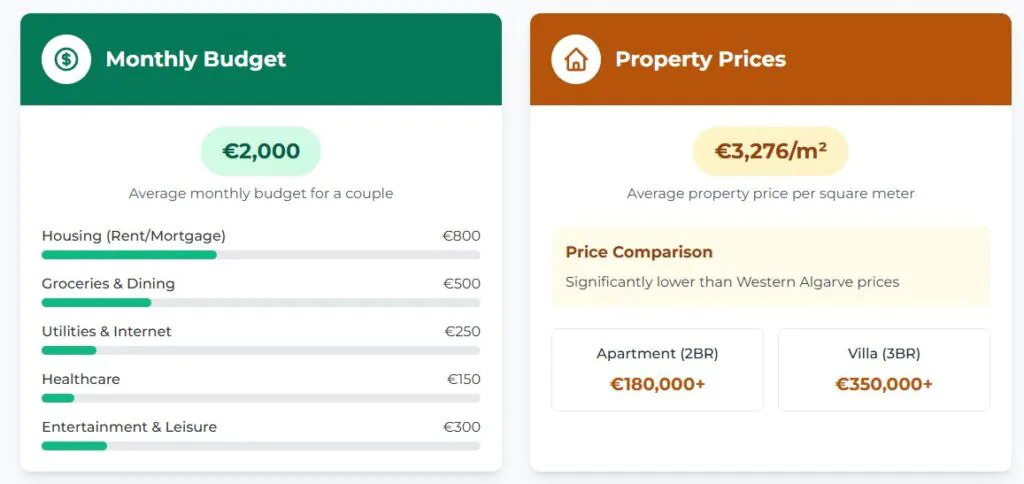1024x484 pixels.
Task: Click the Healthcare progress bar
Action: click(x=260, y=398)
